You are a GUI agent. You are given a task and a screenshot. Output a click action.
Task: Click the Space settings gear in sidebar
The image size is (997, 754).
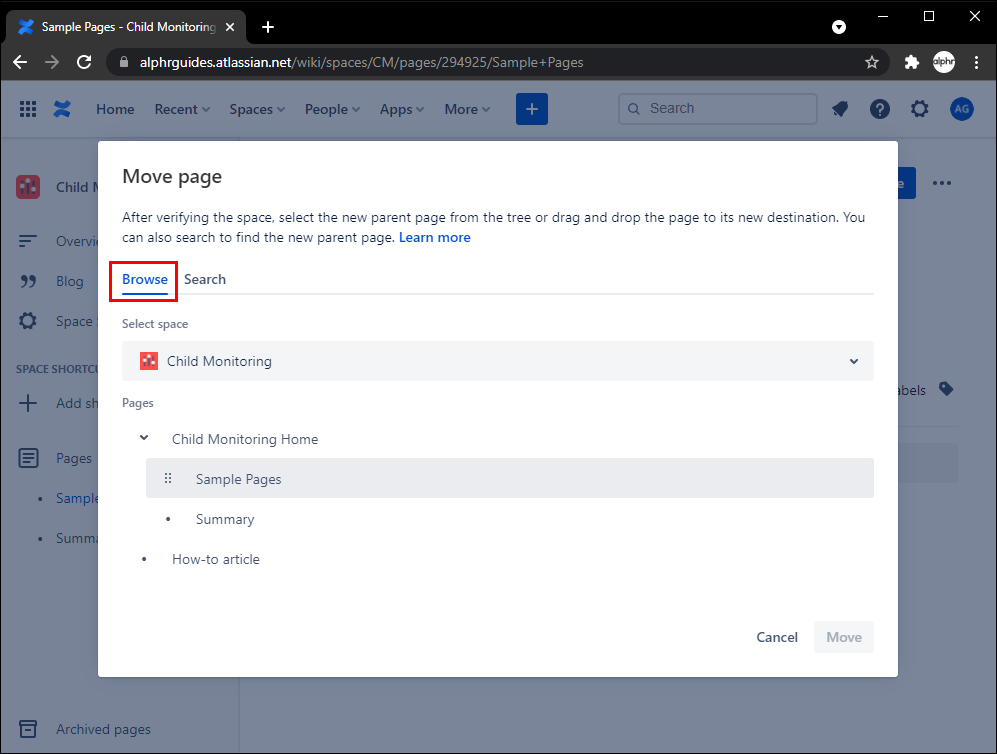tap(28, 320)
